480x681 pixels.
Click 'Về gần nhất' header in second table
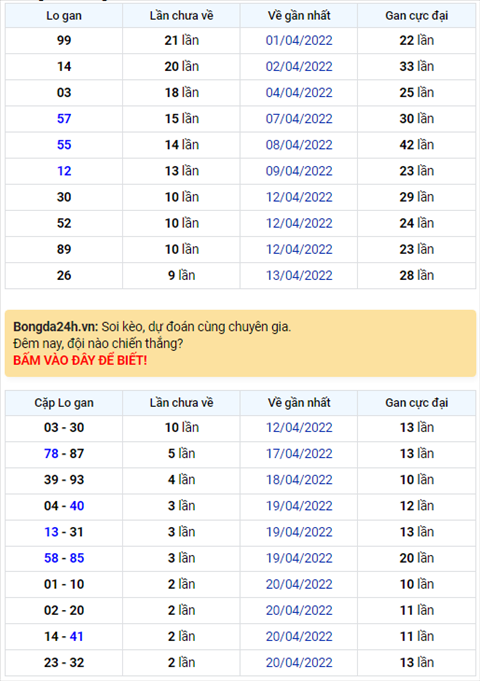[x=299, y=403]
